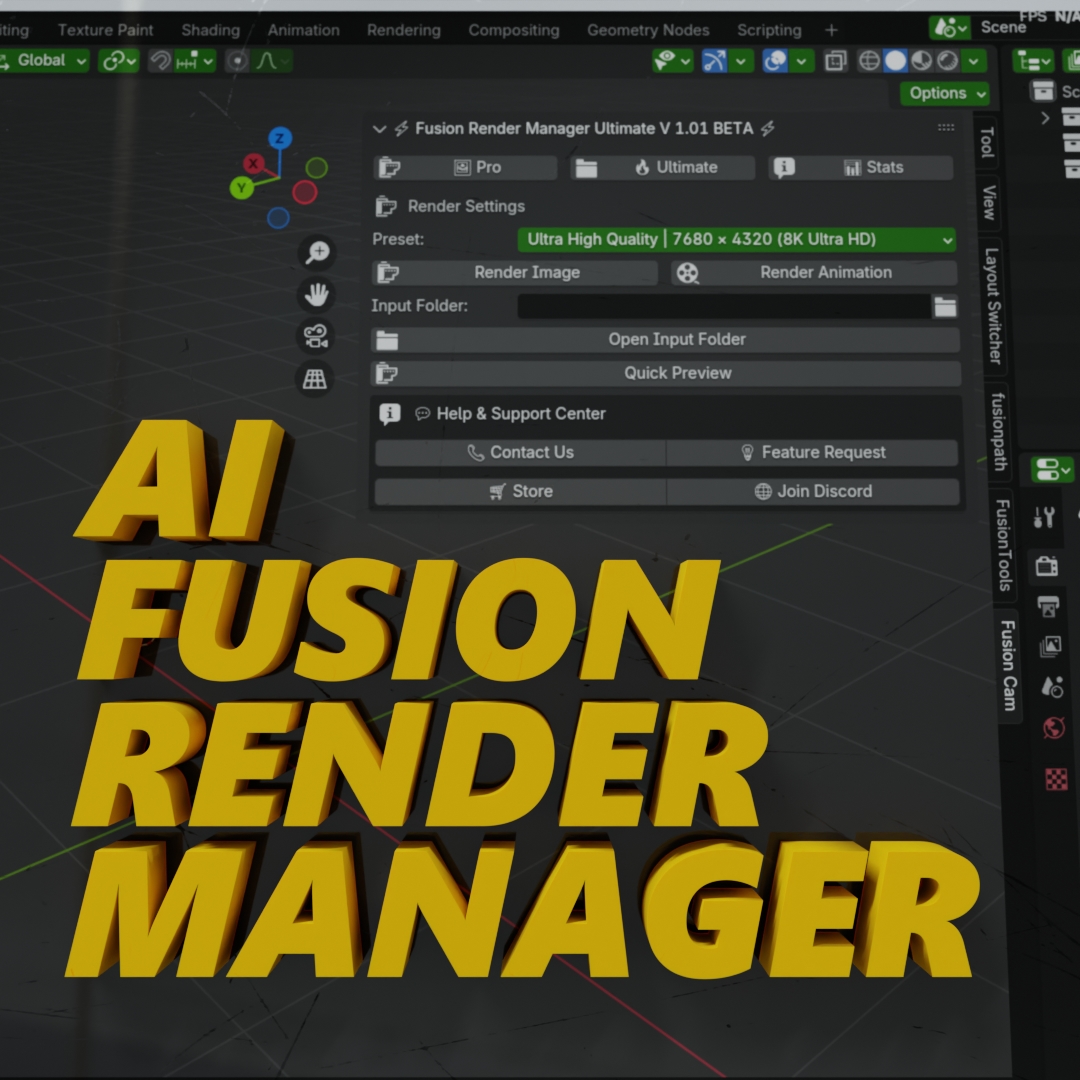Viewport: 1080px width, 1080px height.
Task: Click the Render Animation button
Action: (x=813, y=273)
